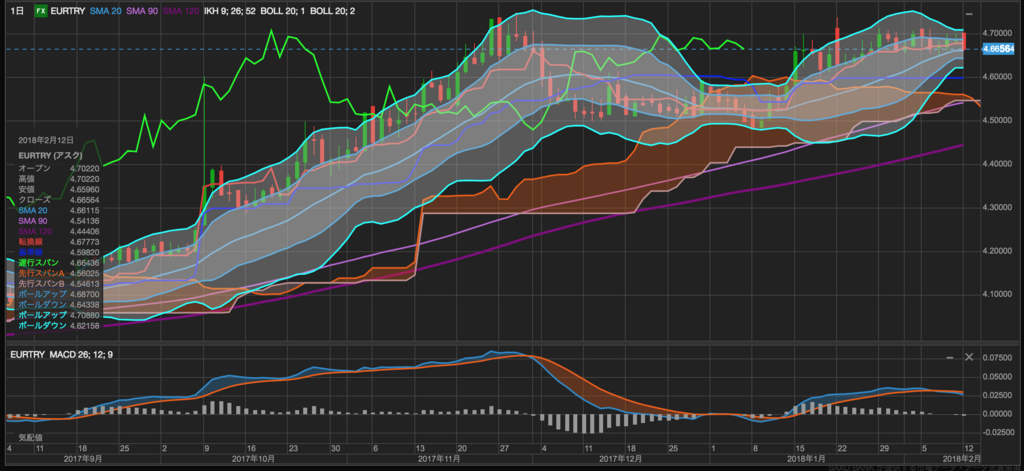
Task: Select the 安値 4.65960 legend row
Action: point(59,189)
